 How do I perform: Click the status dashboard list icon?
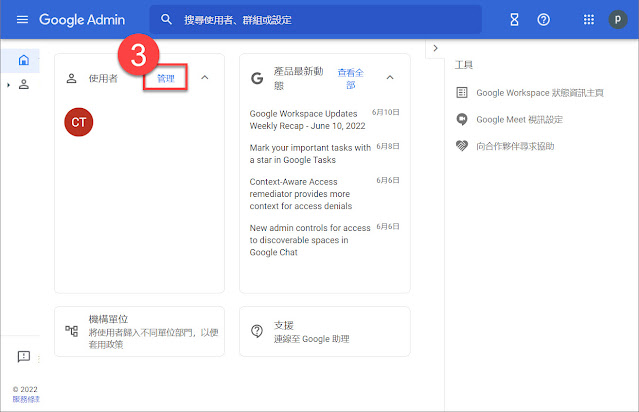click(x=462, y=93)
